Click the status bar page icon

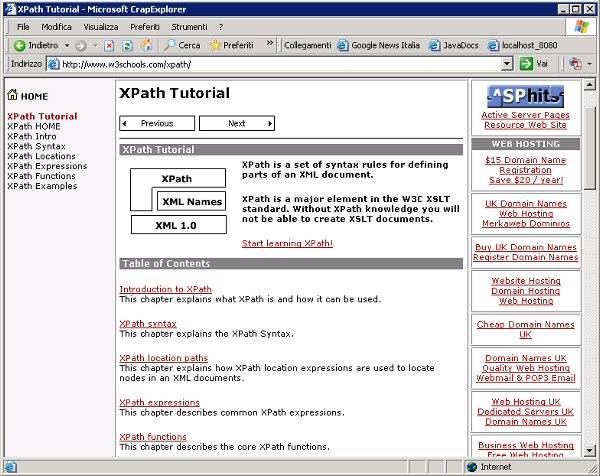tap(11, 467)
